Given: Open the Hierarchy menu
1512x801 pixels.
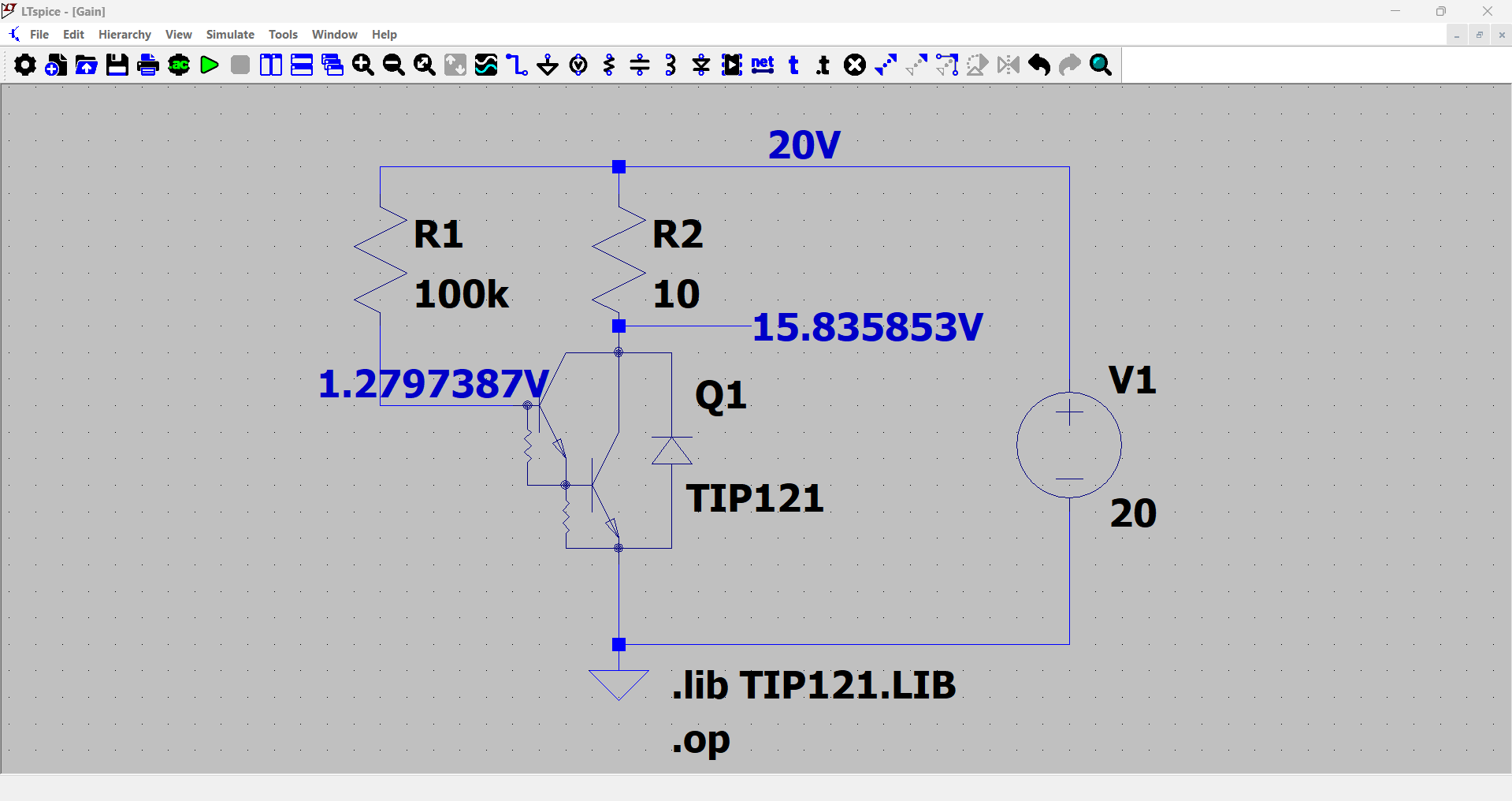Looking at the screenshot, I should point(124,35).
